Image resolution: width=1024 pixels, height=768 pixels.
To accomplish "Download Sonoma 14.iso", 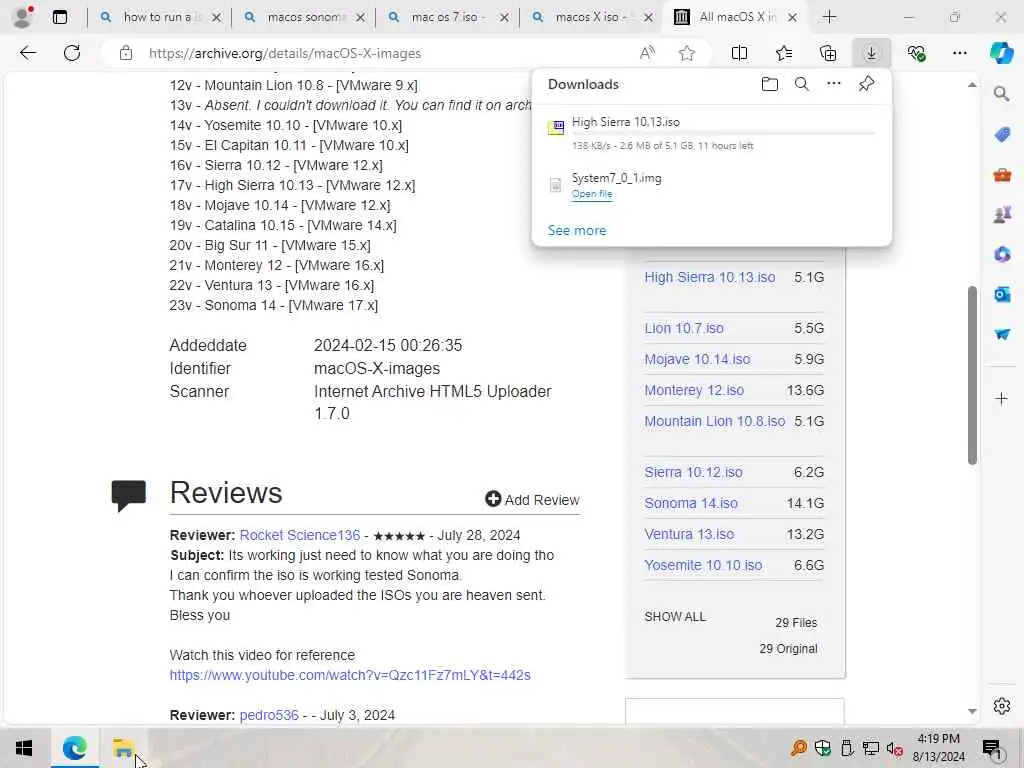I will (691, 504).
